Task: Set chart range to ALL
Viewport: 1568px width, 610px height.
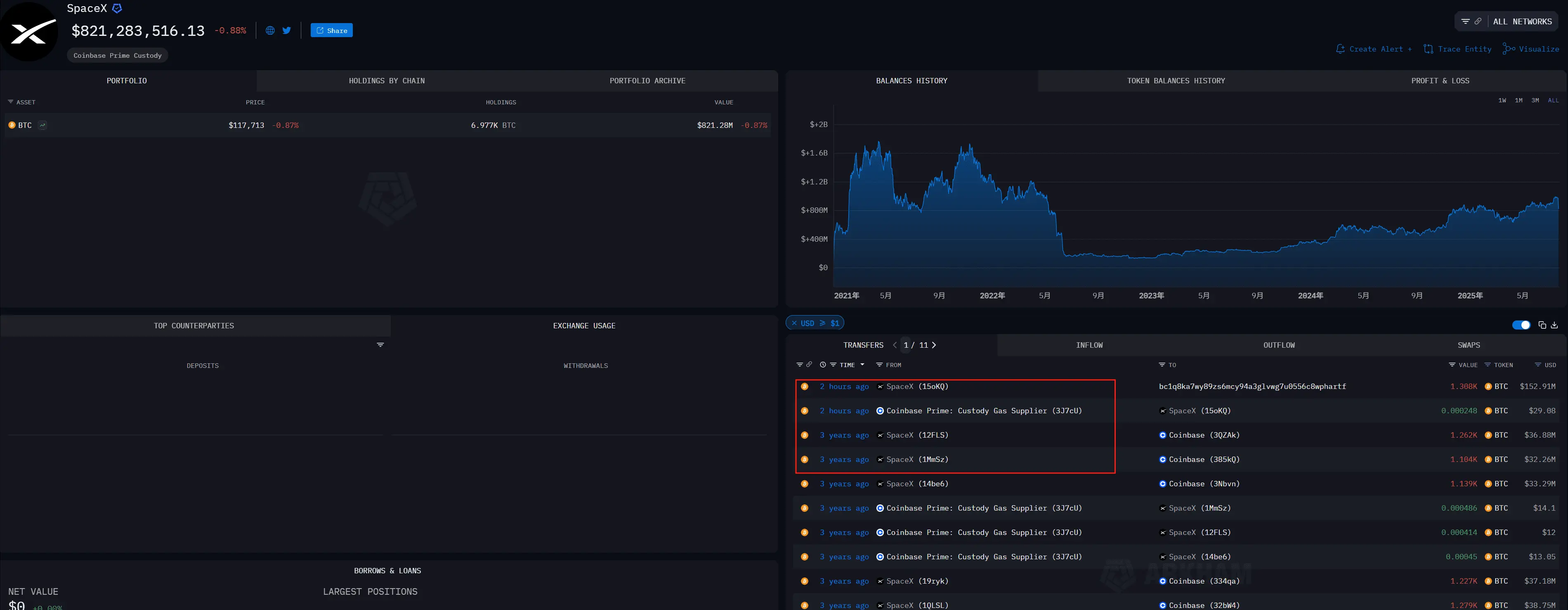Action: [1554, 100]
